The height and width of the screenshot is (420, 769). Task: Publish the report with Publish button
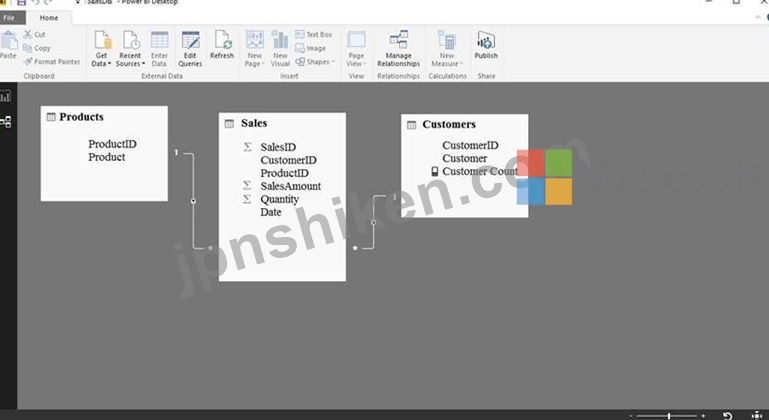coord(486,45)
